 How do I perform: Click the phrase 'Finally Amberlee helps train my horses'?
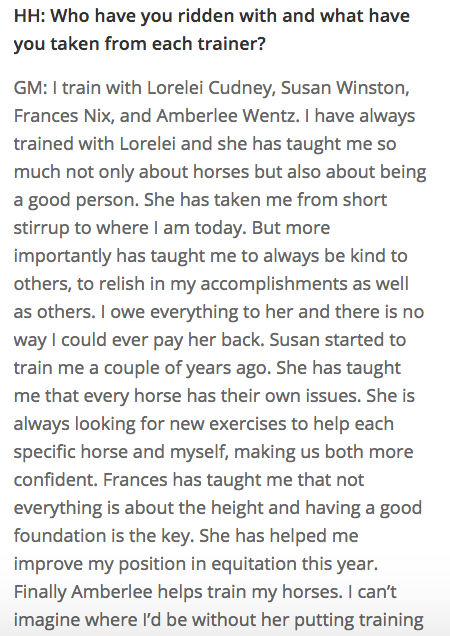pos(178,592)
